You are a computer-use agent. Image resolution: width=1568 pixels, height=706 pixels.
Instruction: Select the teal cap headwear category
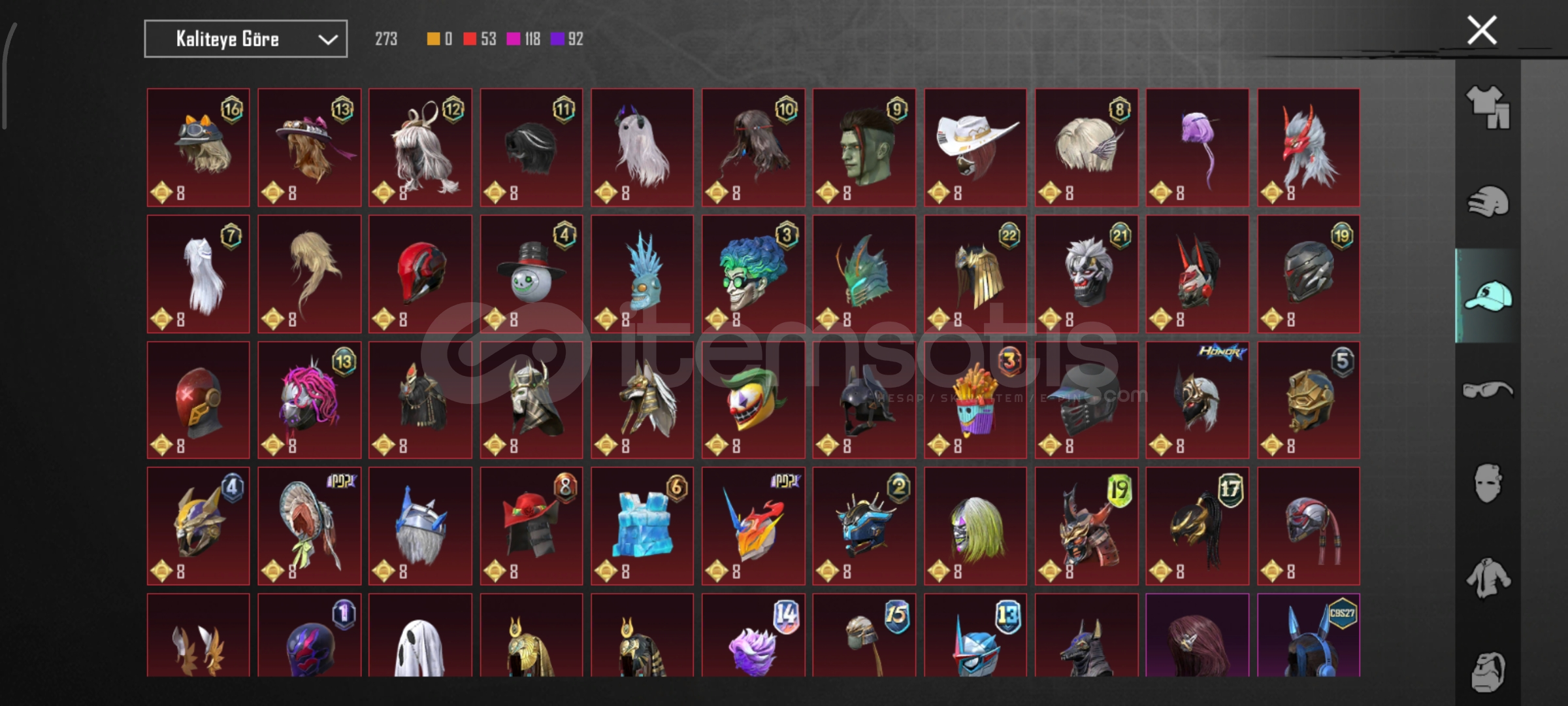pos(1488,296)
